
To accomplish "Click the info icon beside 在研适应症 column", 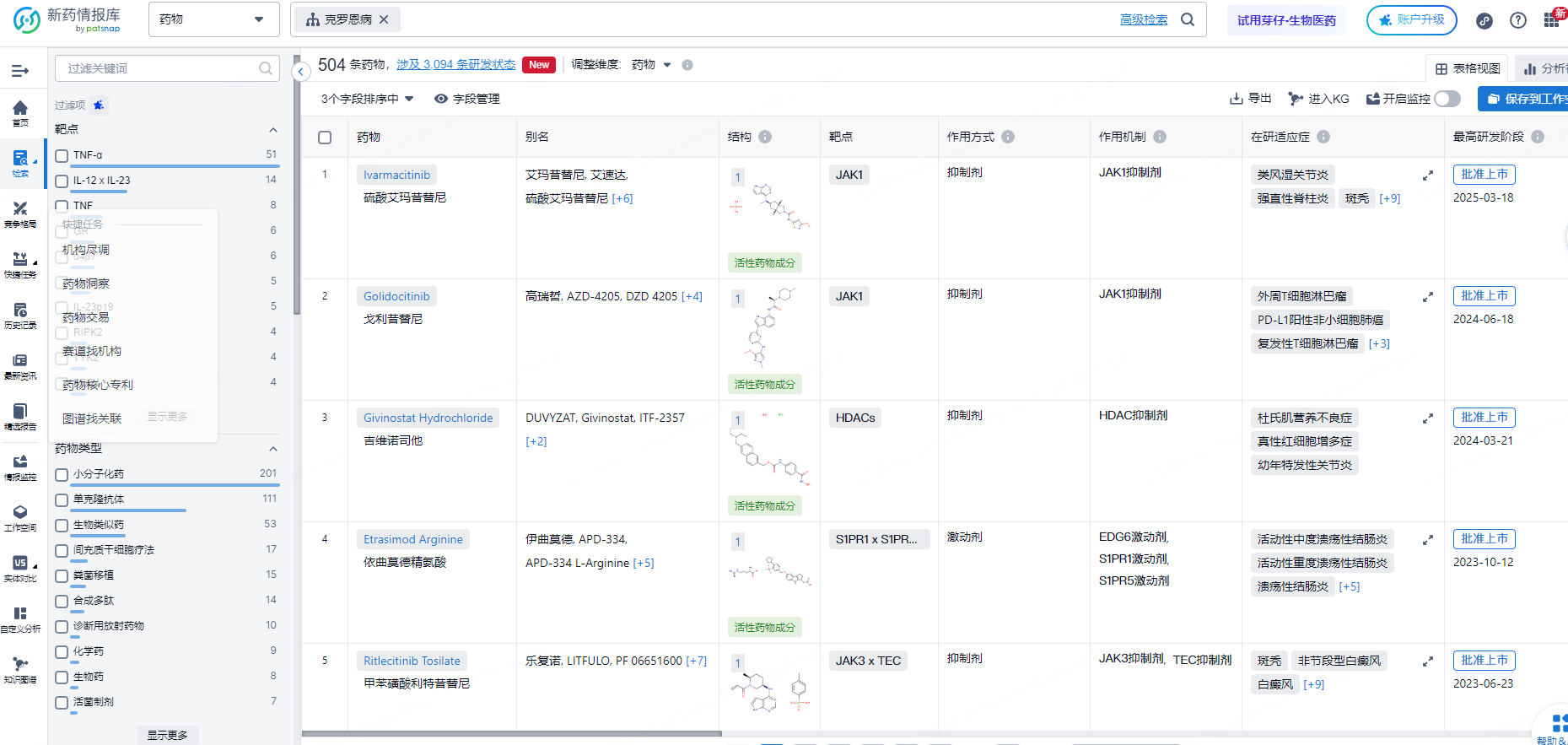I will (1323, 137).
